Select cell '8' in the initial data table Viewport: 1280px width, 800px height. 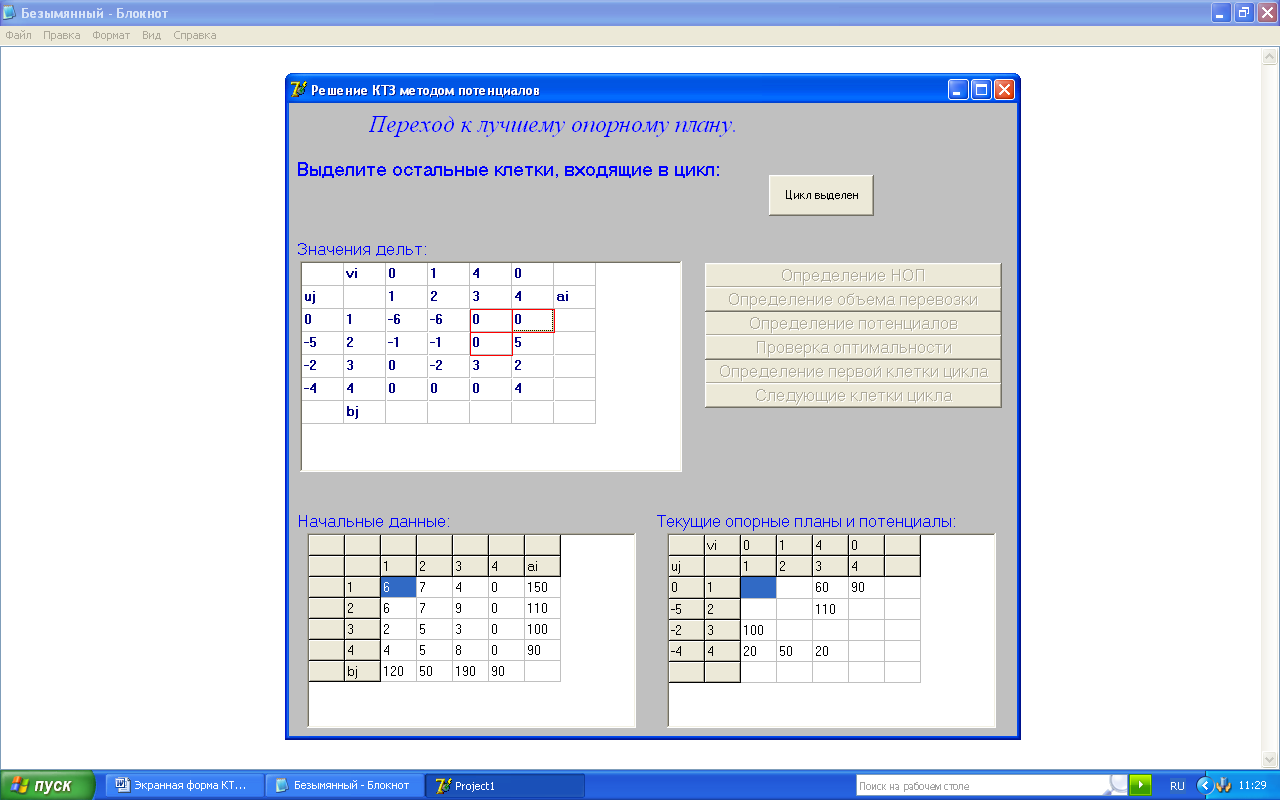(470, 650)
